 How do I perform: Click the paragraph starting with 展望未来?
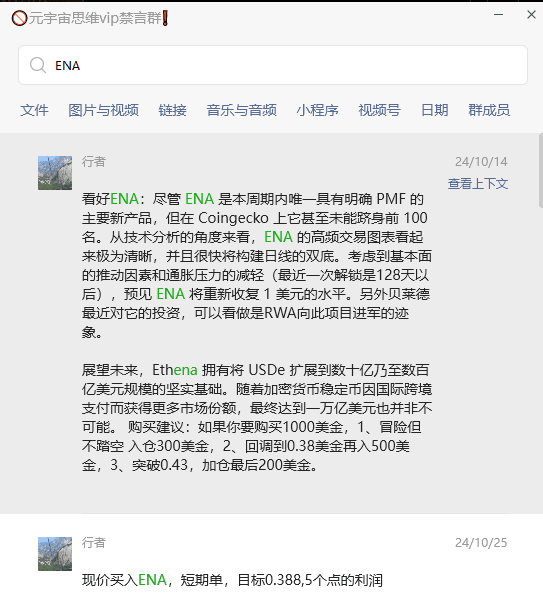[257, 417]
